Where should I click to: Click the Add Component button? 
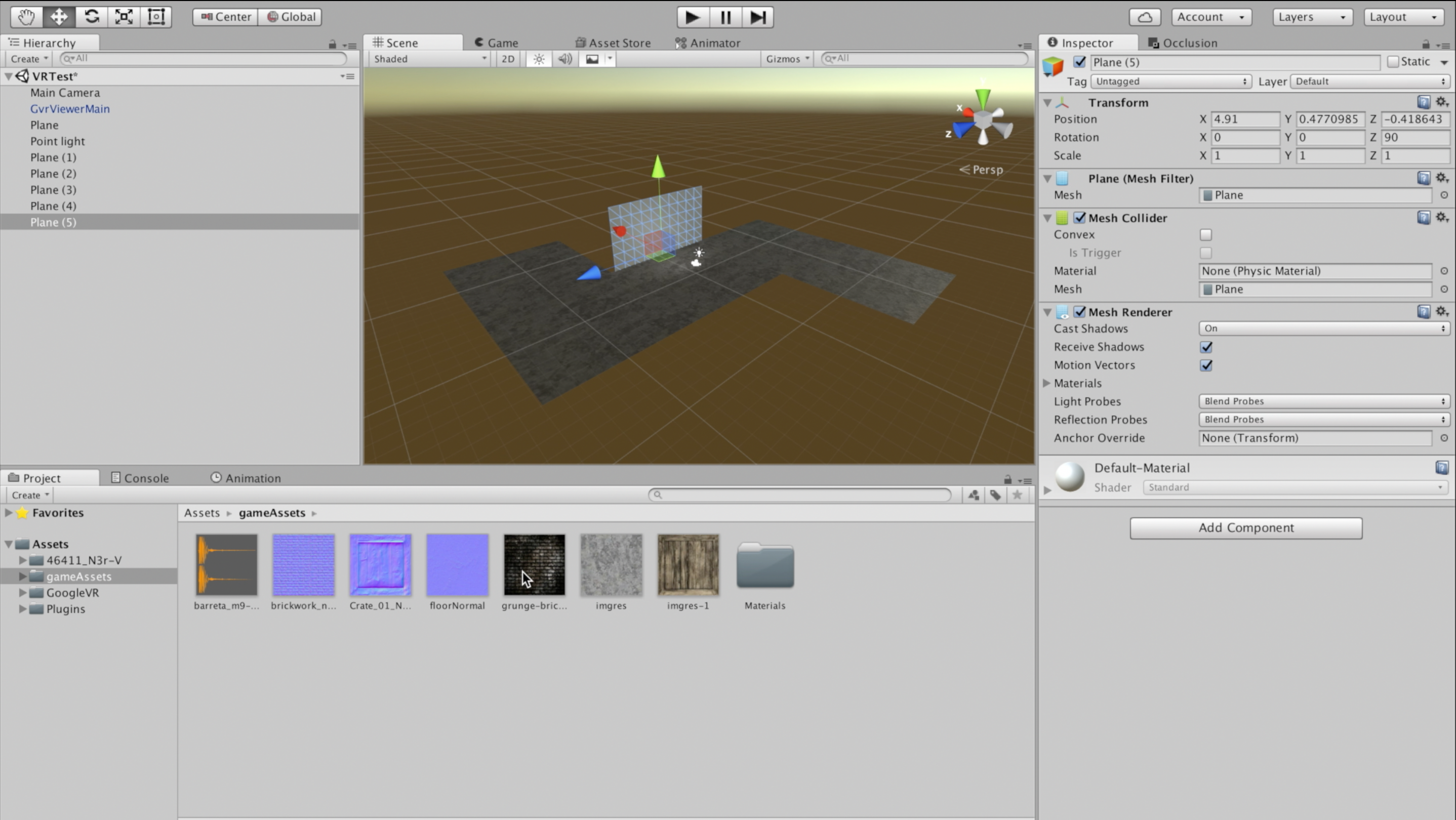pyautogui.click(x=1246, y=527)
